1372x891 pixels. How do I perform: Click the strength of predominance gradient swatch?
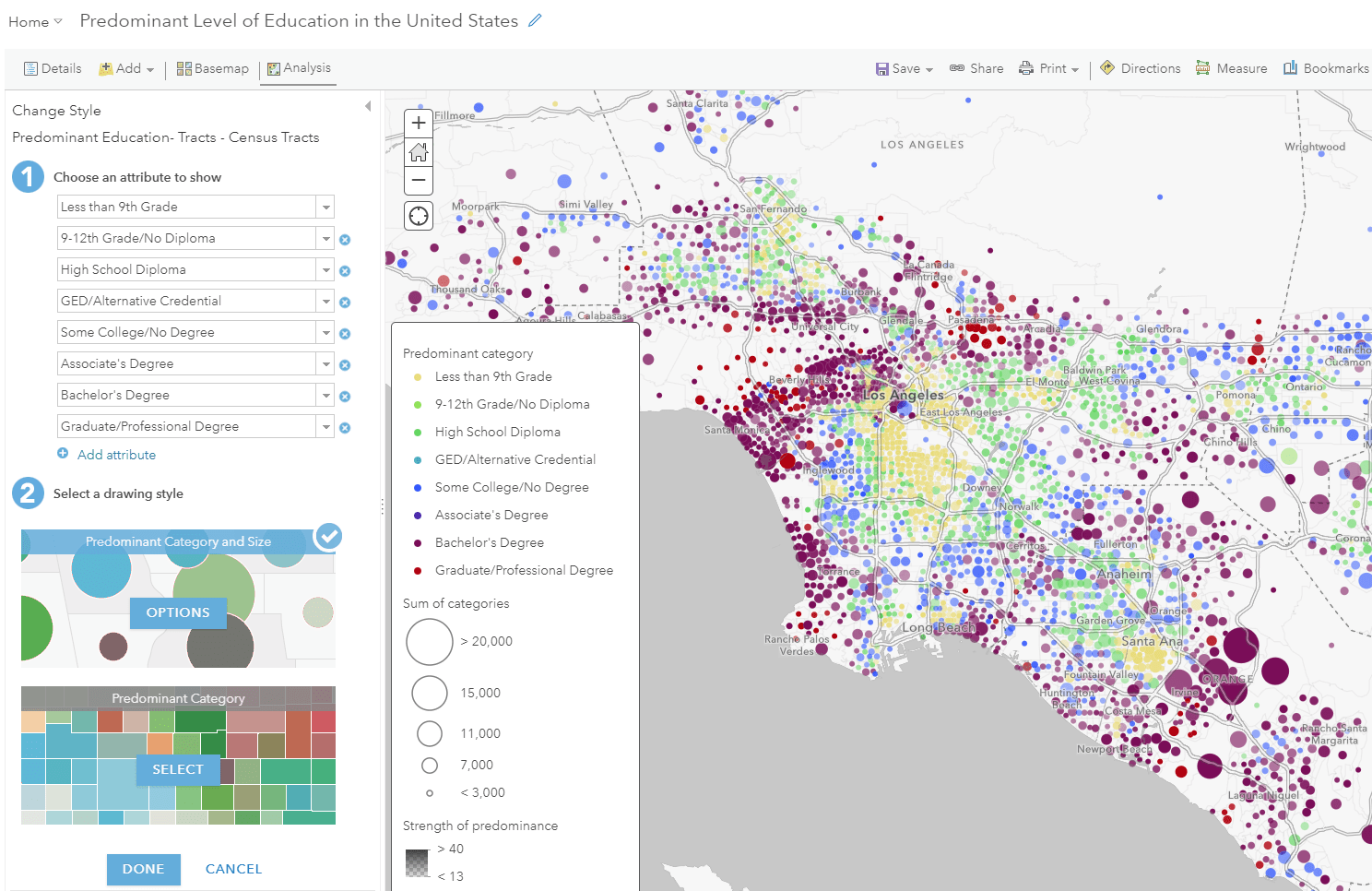pyautogui.click(x=418, y=863)
